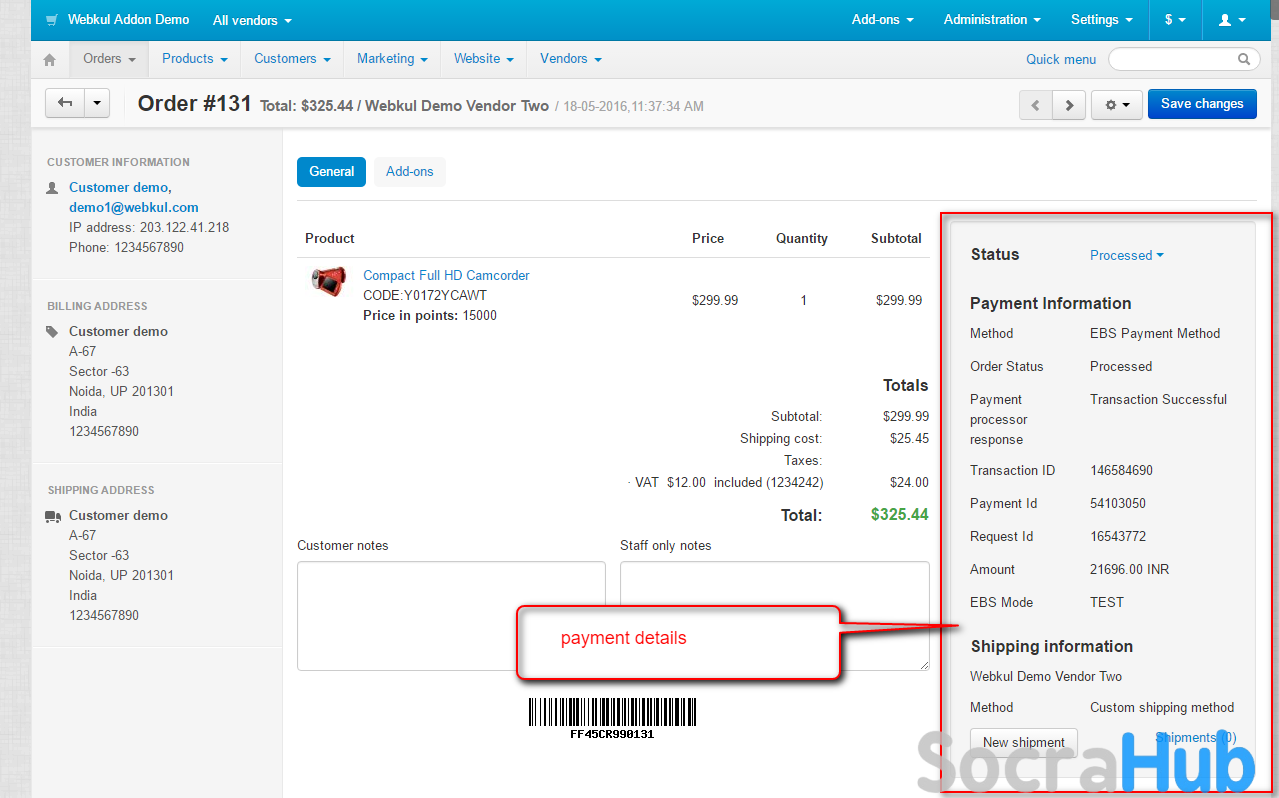Click the Save changes button

1202,104
